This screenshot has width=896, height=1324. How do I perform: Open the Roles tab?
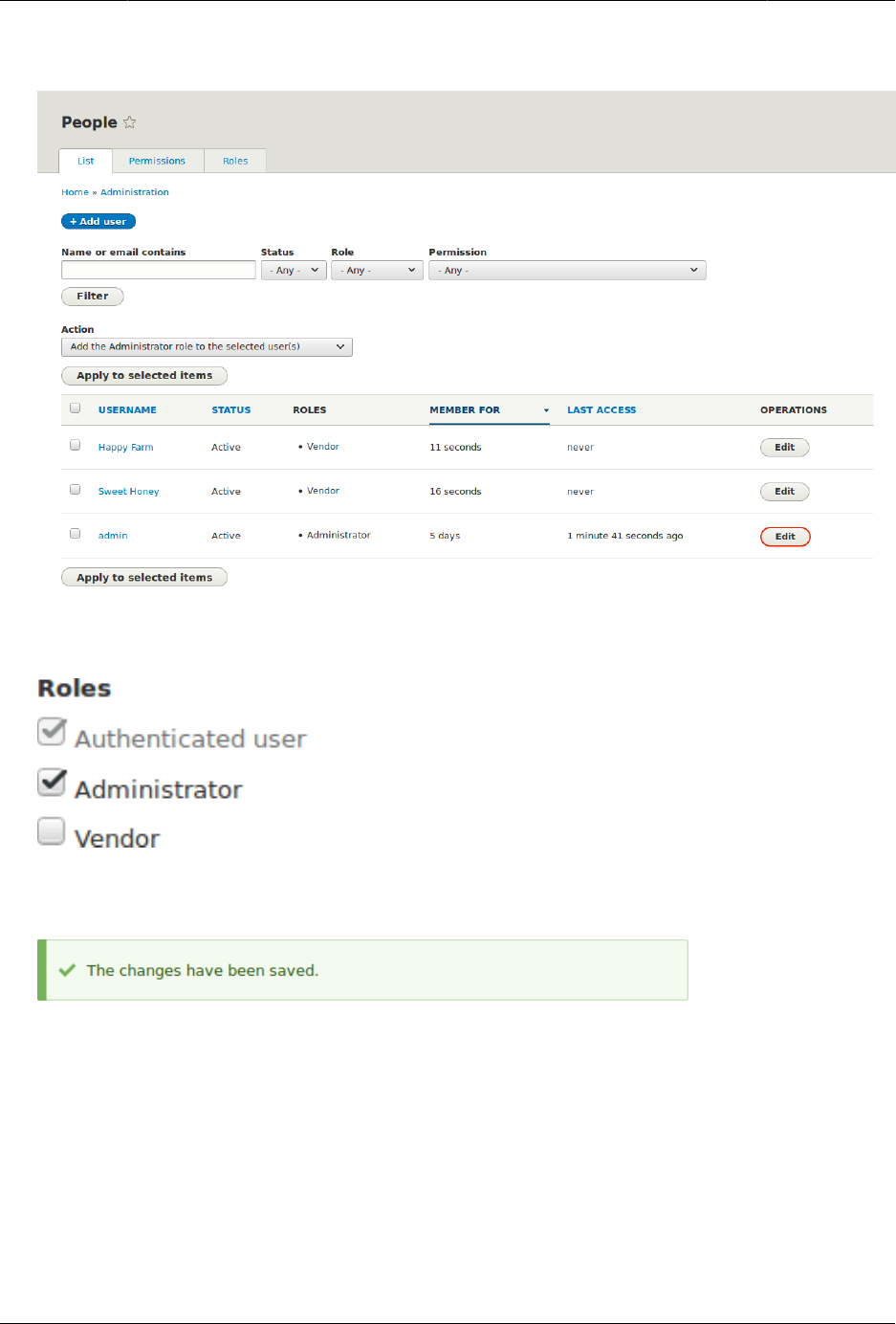click(x=235, y=161)
